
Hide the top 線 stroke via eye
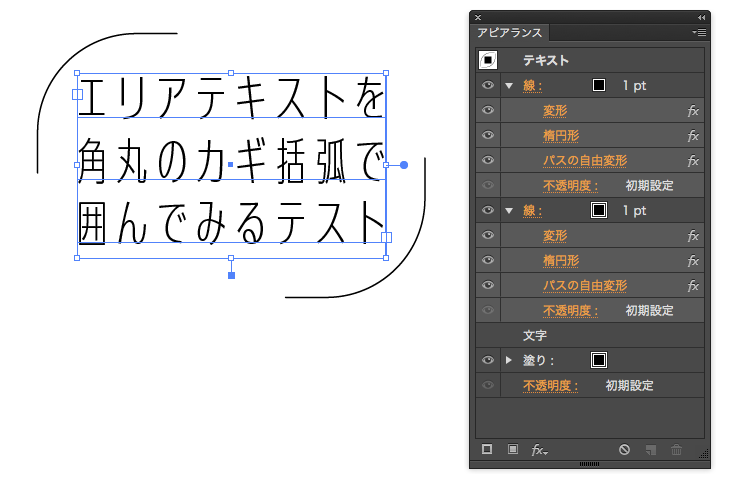tap(488, 85)
